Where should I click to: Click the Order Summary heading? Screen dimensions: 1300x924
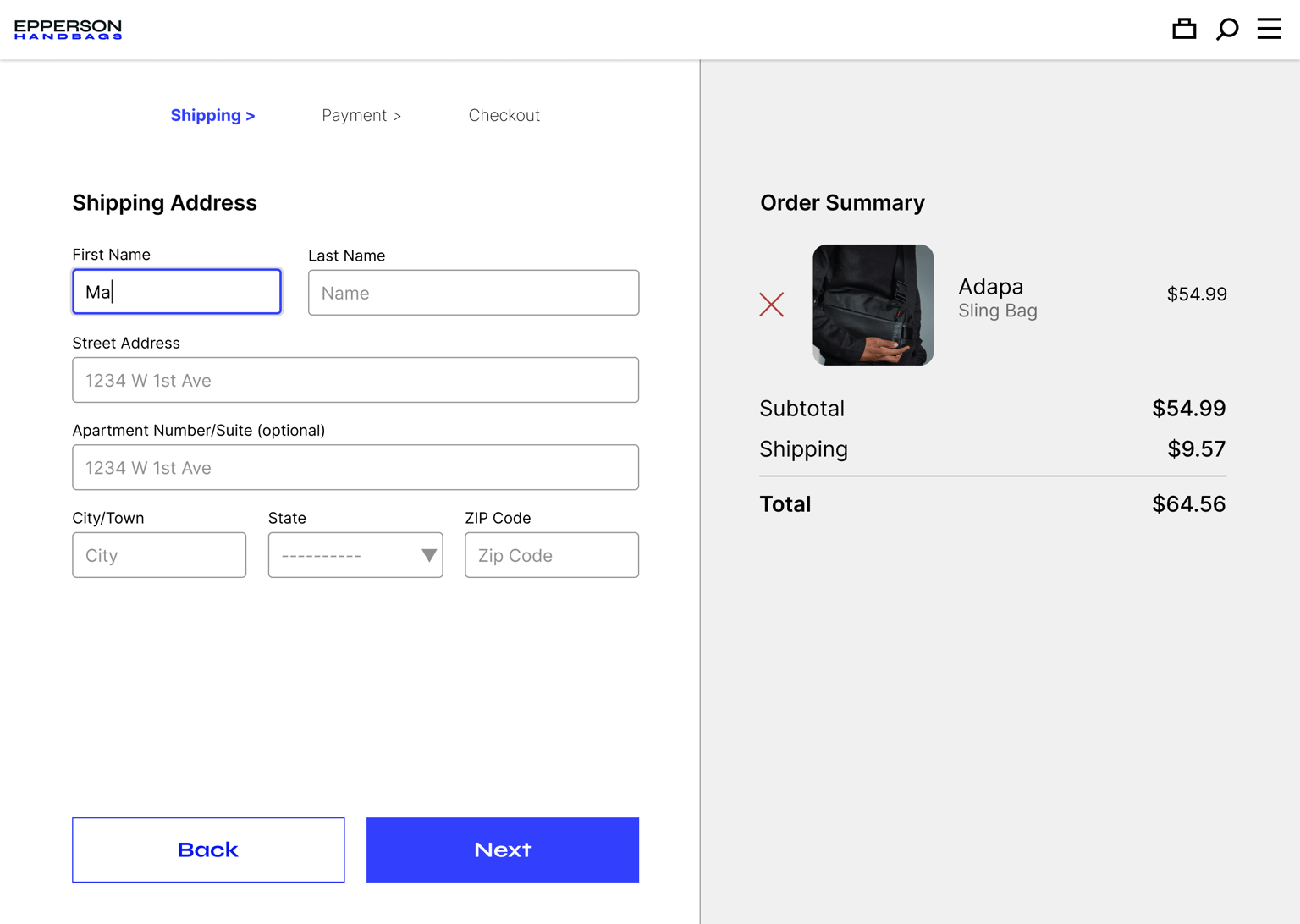click(x=842, y=203)
